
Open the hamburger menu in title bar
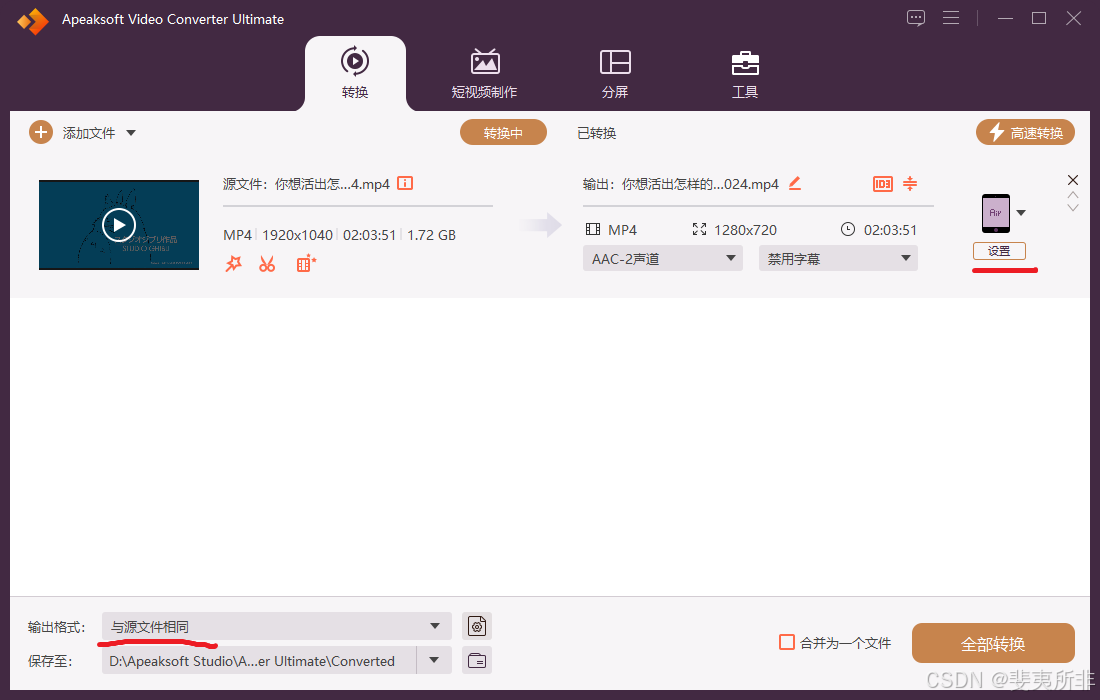click(x=951, y=18)
